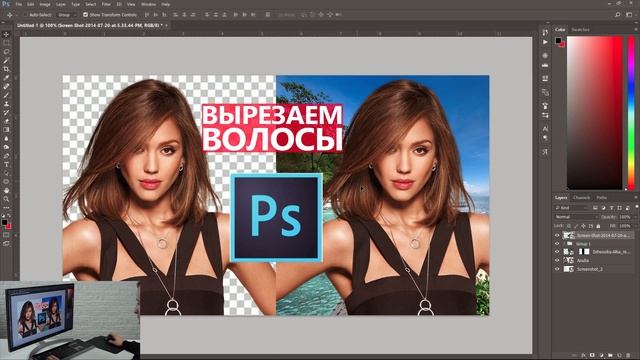Hide the Screenshot_2 layer

pyautogui.click(x=557, y=269)
